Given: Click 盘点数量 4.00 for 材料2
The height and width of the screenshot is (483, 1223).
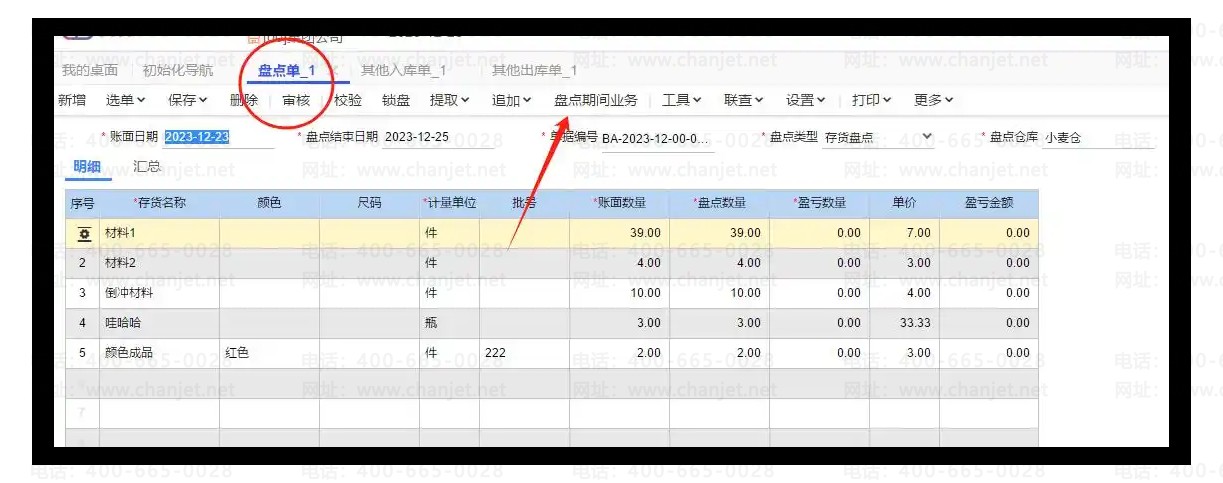Looking at the screenshot, I should pos(719,263).
